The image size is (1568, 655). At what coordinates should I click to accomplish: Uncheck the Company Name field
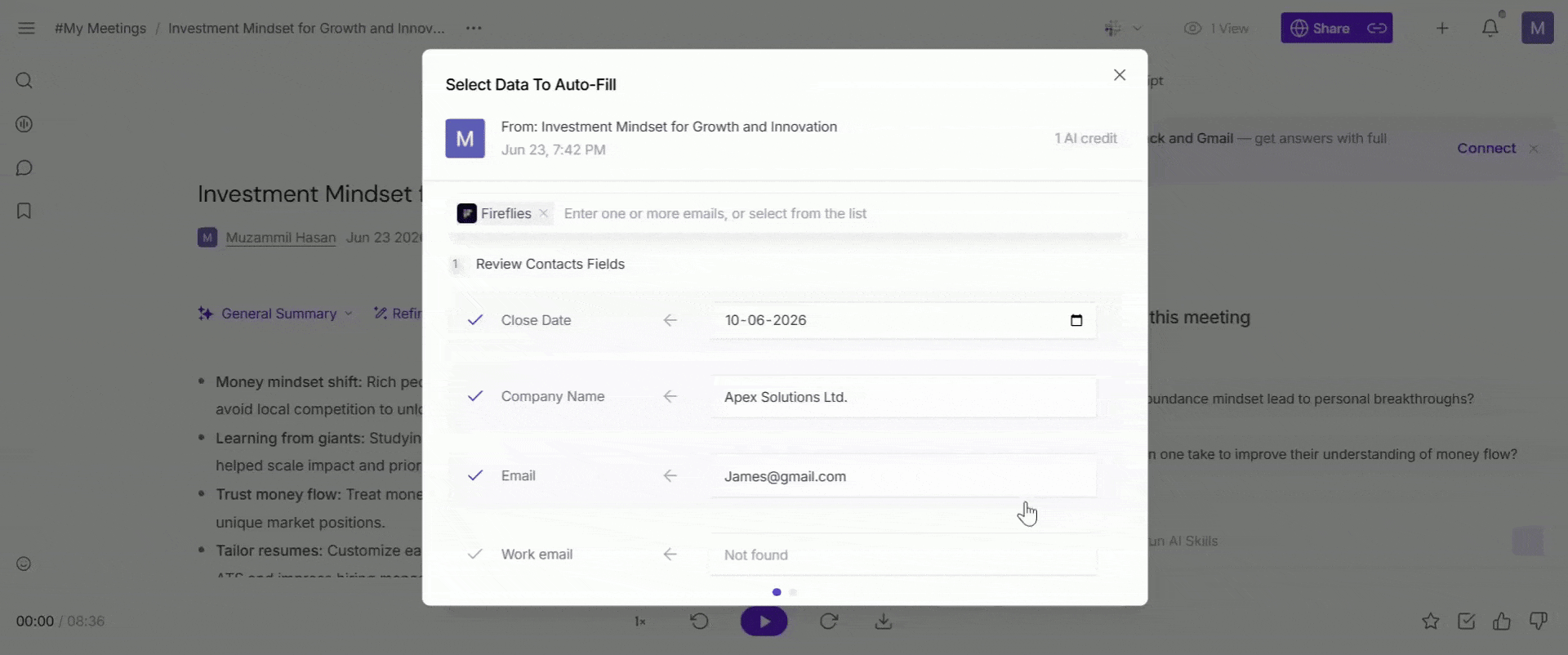click(x=475, y=396)
